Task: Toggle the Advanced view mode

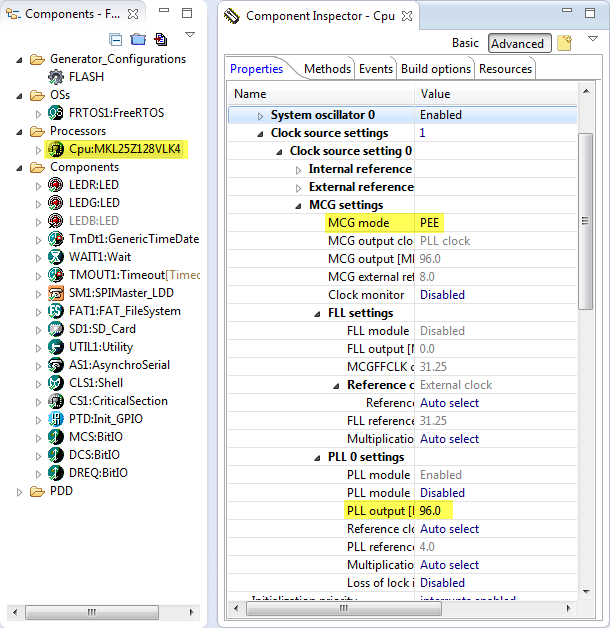Action: 518,43
